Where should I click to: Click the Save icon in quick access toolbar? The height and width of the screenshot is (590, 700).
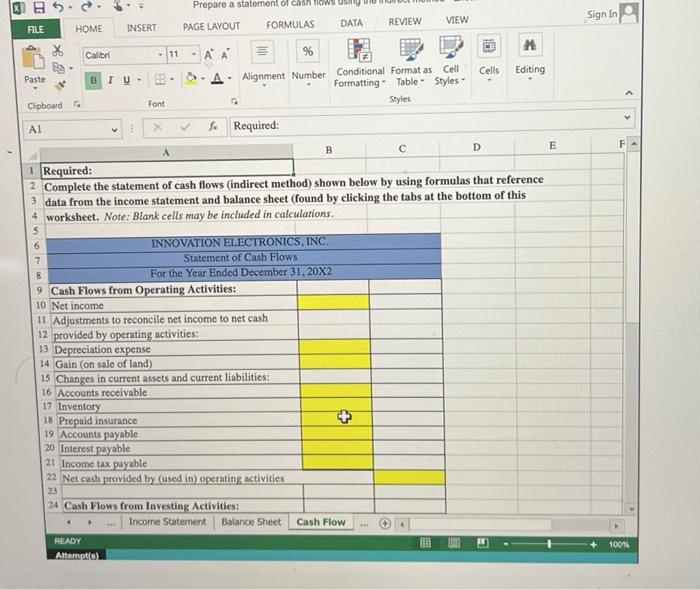point(39,7)
